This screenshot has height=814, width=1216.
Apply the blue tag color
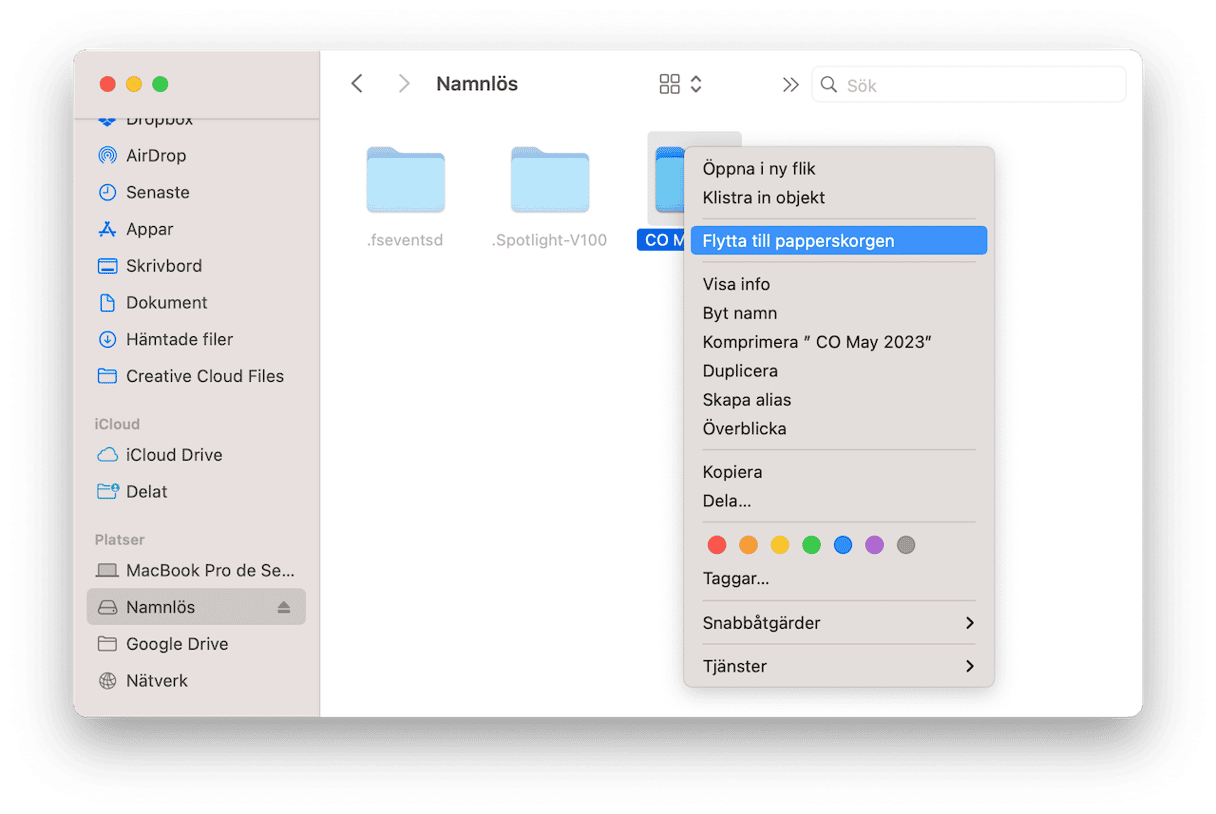843,545
